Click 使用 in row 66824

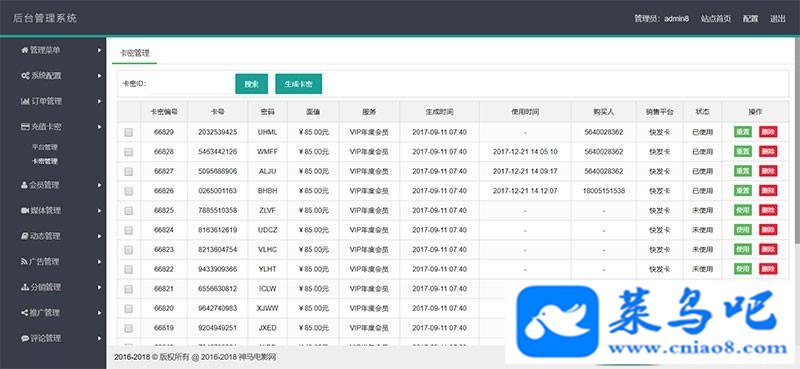pos(743,230)
